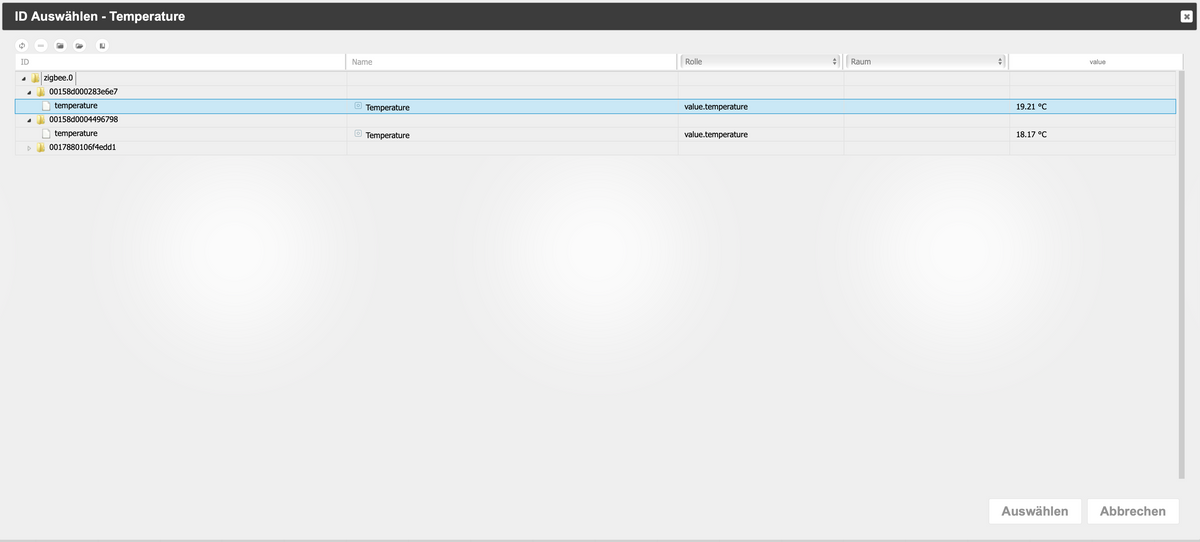Click the Auswählen button
Viewport: 1200px width, 542px height.
pyautogui.click(x=1035, y=511)
